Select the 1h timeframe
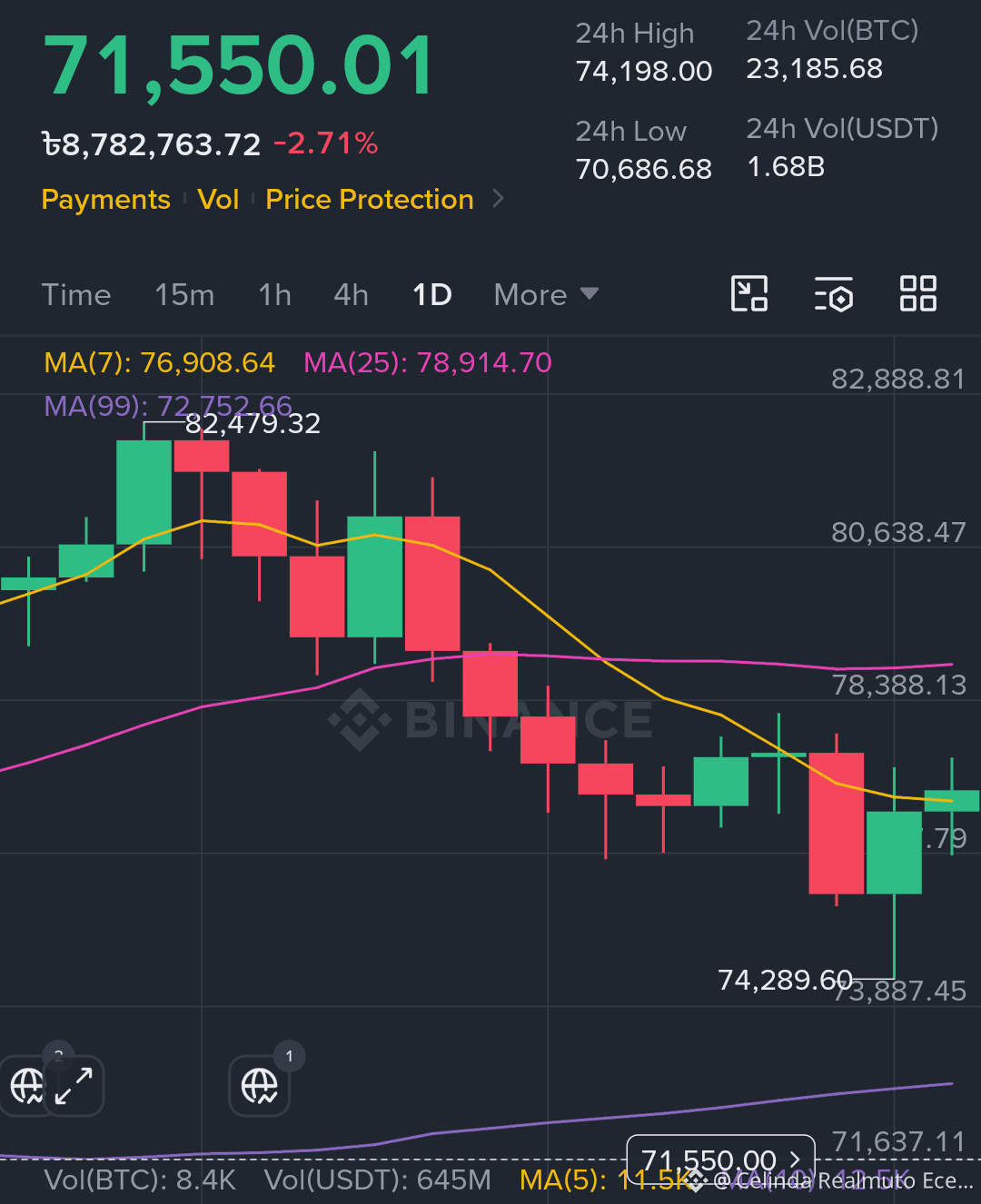This screenshot has height=1204, width=981. point(274,294)
